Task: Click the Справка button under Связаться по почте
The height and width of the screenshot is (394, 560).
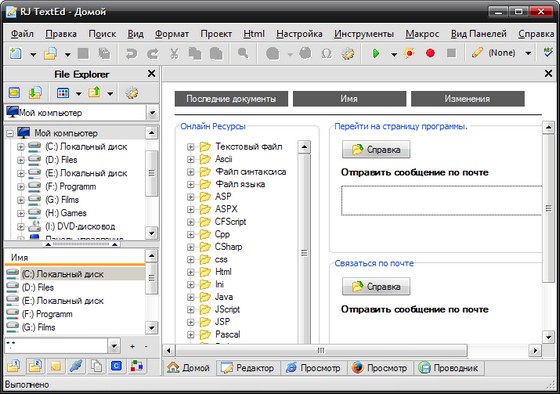Action: (376, 286)
